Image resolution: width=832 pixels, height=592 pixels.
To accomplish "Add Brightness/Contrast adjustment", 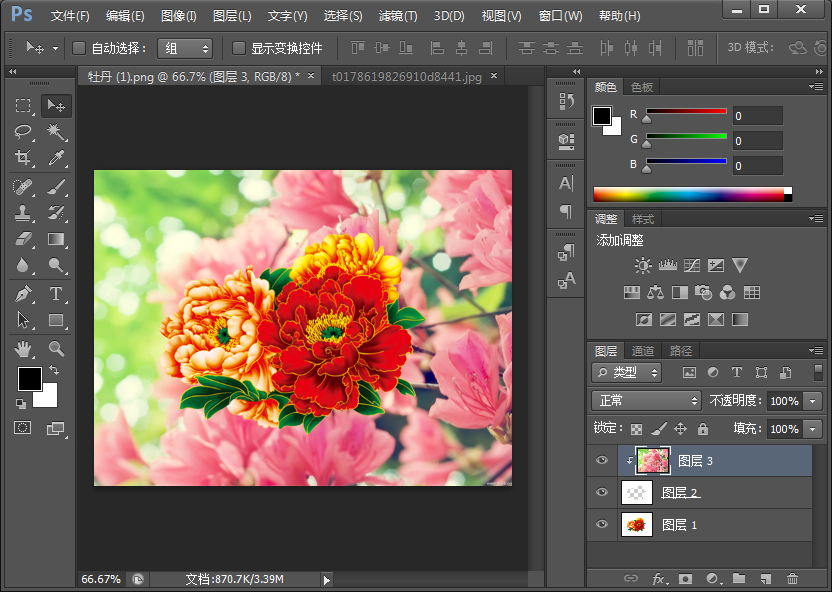I will point(643,265).
